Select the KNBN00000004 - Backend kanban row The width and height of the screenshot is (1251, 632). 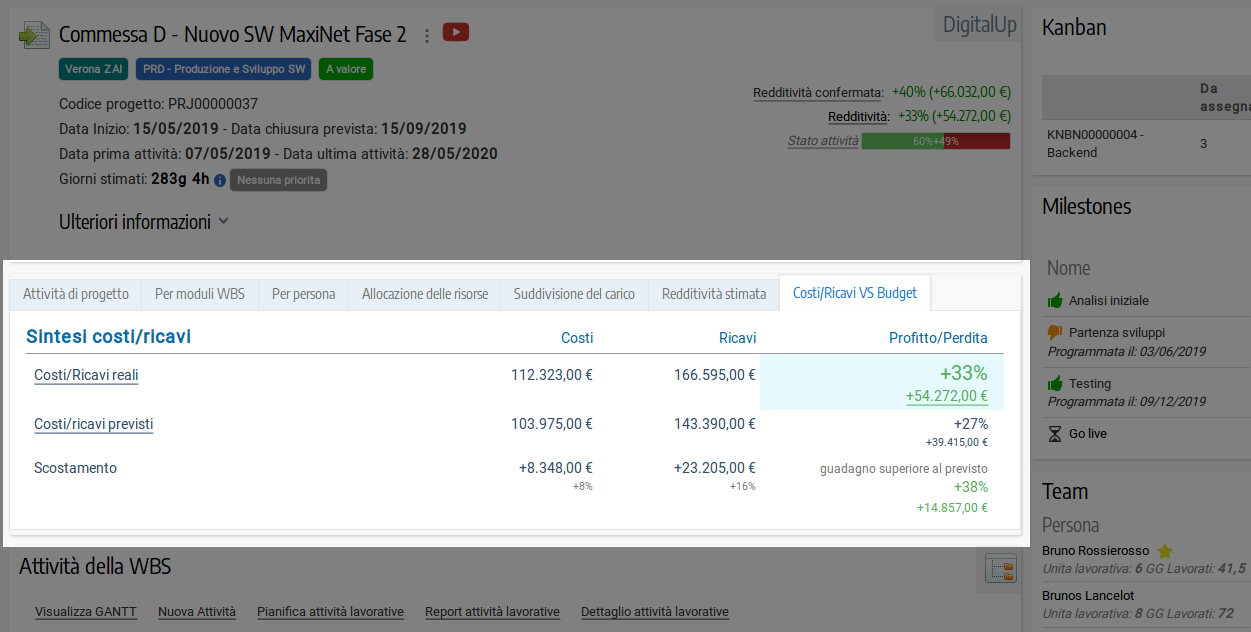click(1095, 143)
